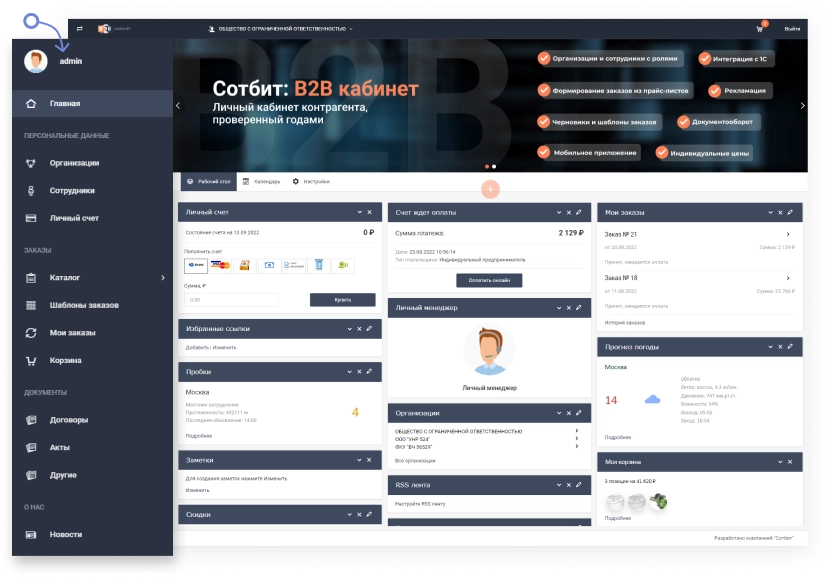Collapse the Организации widget
The height and width of the screenshot is (578, 830).
[559, 413]
